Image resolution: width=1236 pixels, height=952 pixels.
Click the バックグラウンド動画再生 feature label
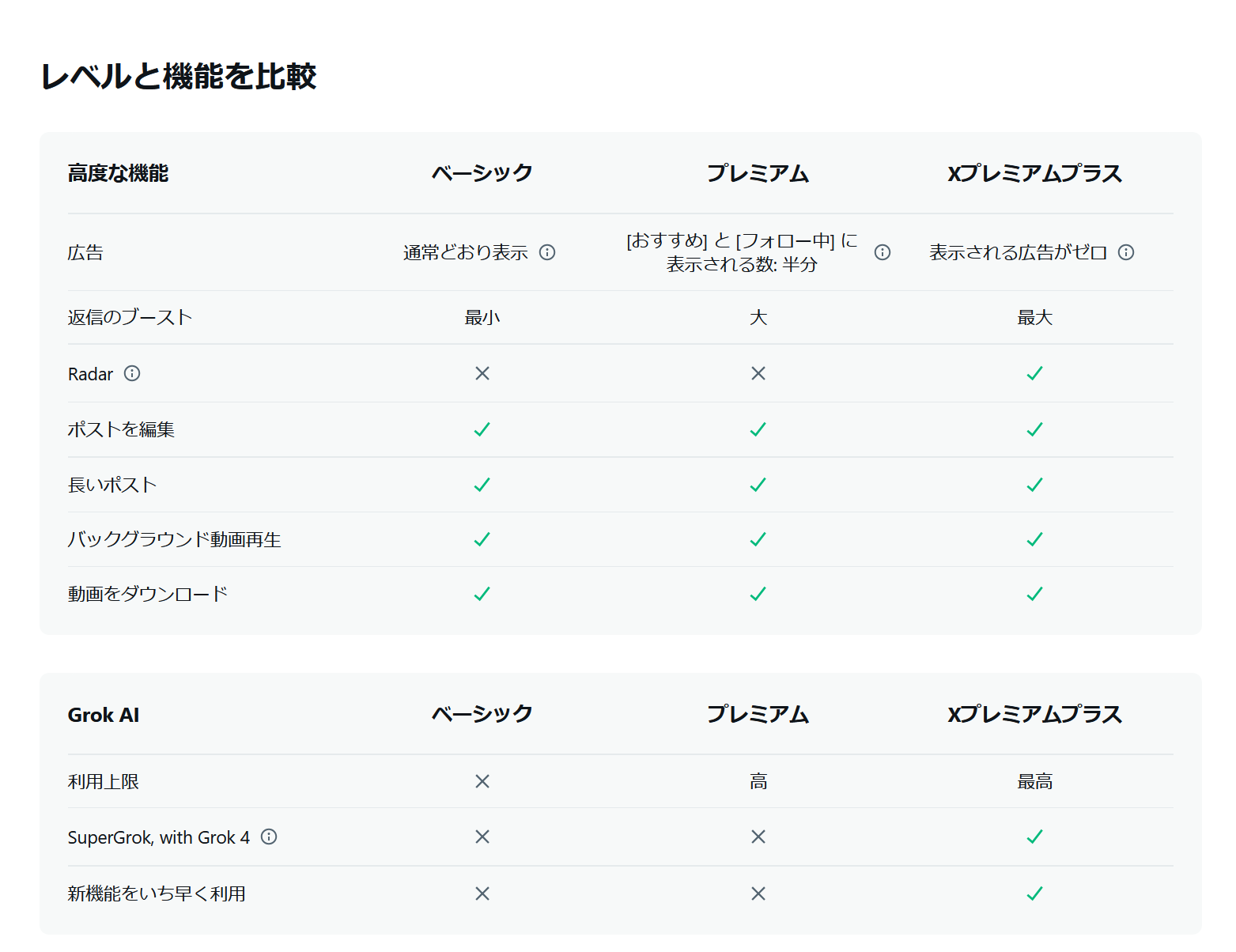175,539
